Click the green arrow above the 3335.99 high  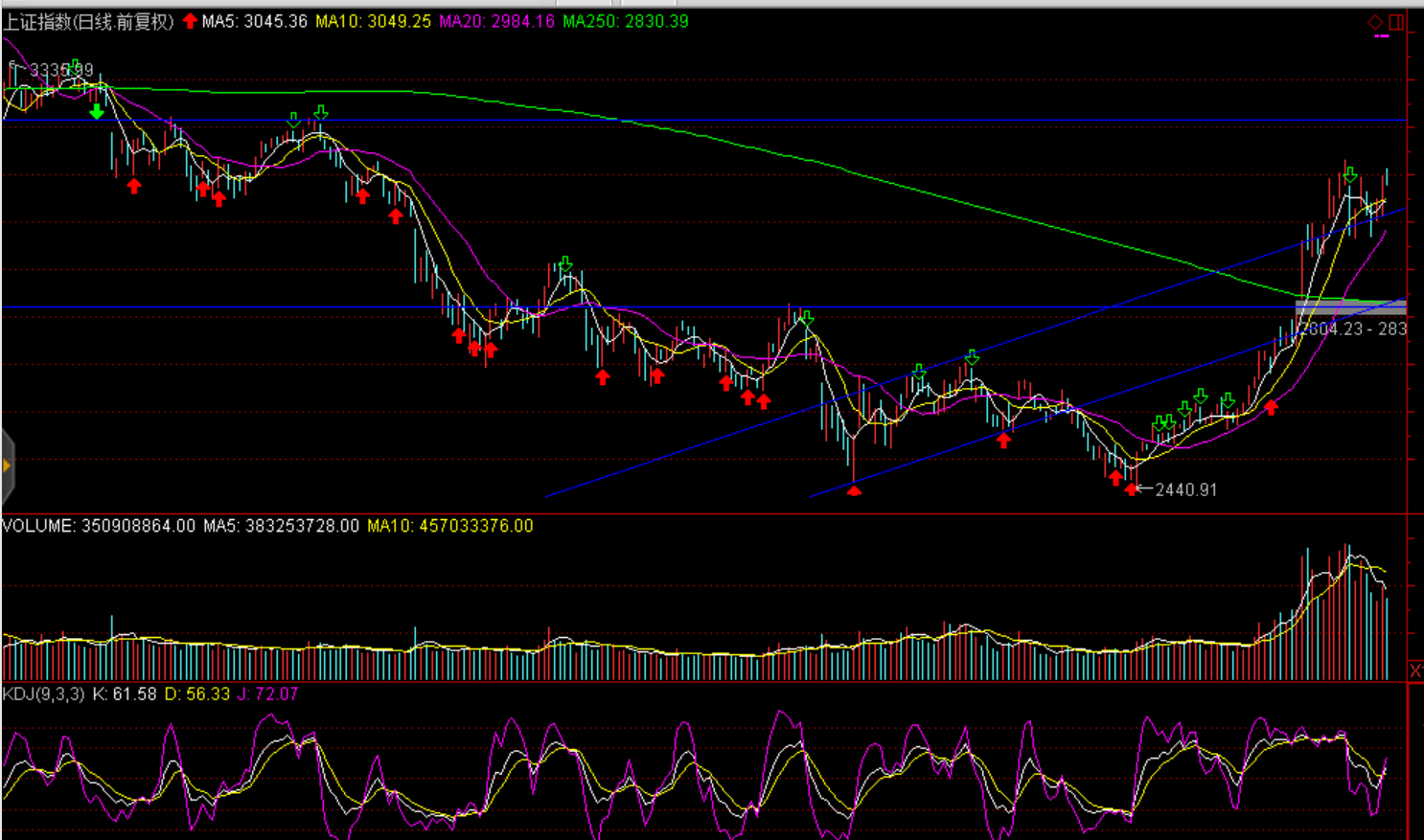pyautogui.click(x=75, y=66)
